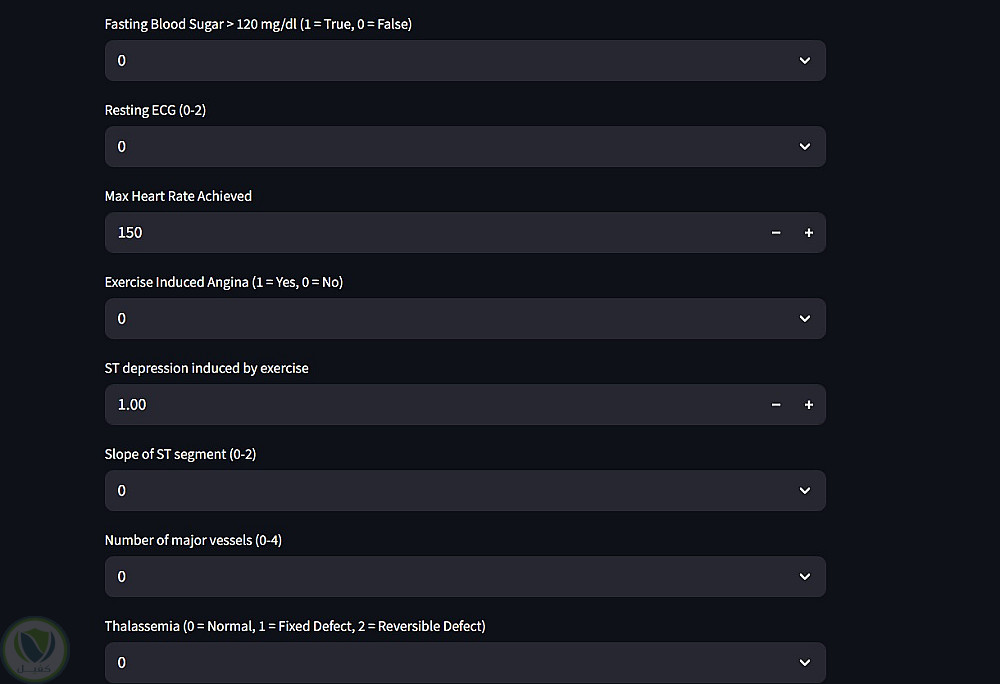Increase ST depression value with plus icon
This screenshot has width=1000, height=684.
click(809, 405)
